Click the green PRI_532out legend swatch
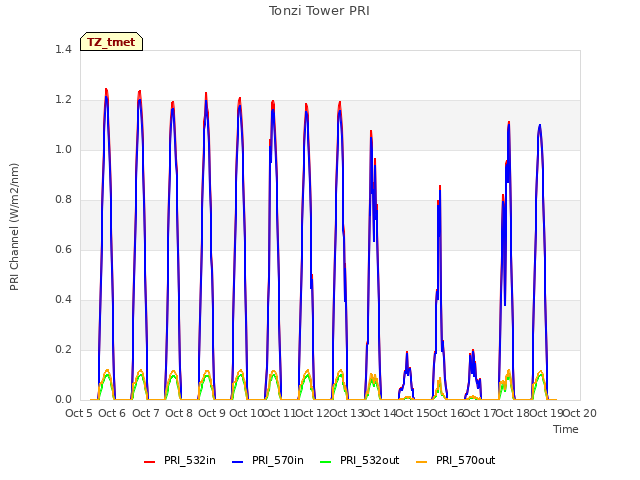This screenshot has width=640, height=480. pyautogui.click(x=325, y=461)
